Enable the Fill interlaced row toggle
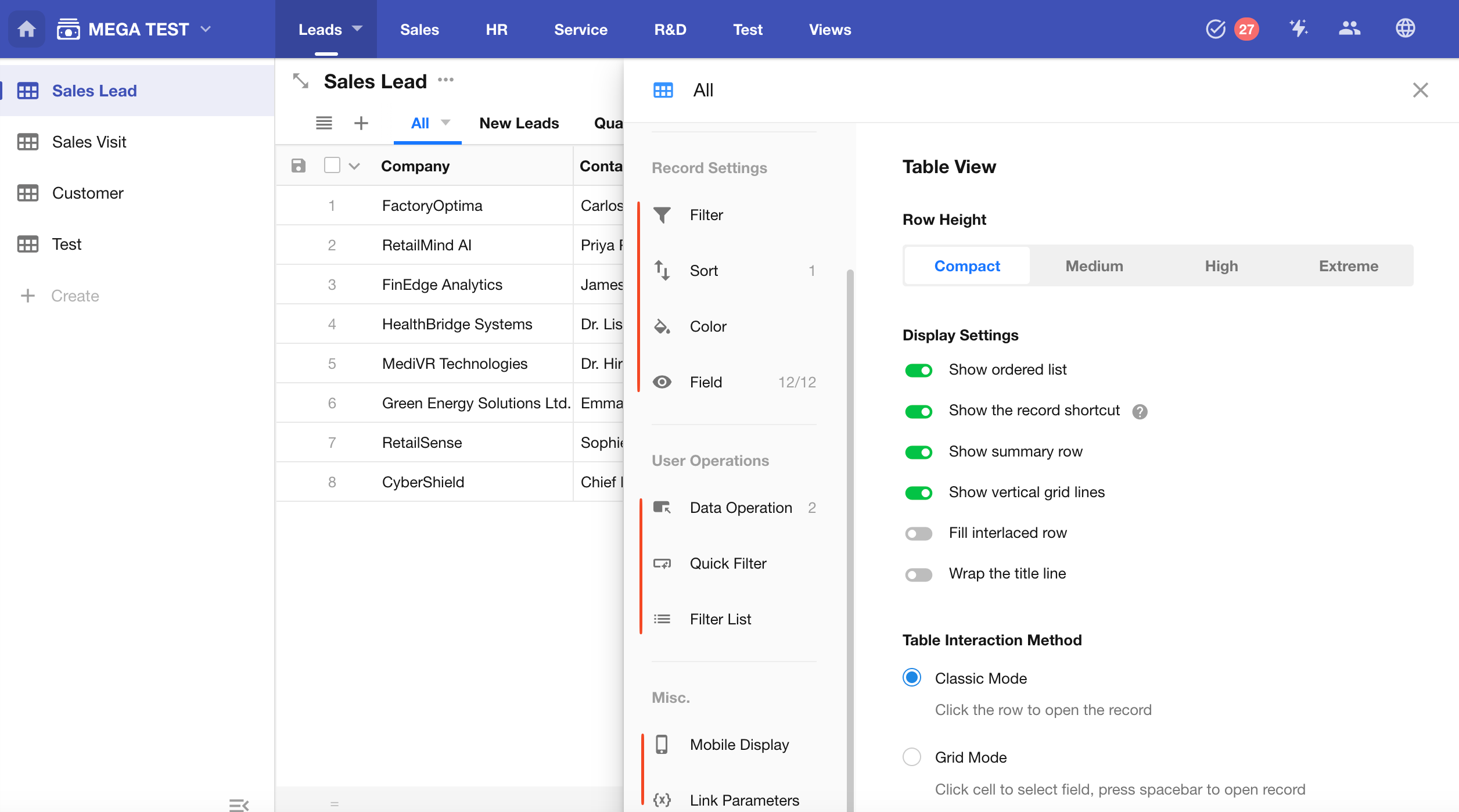The image size is (1459, 812). [x=918, y=533]
